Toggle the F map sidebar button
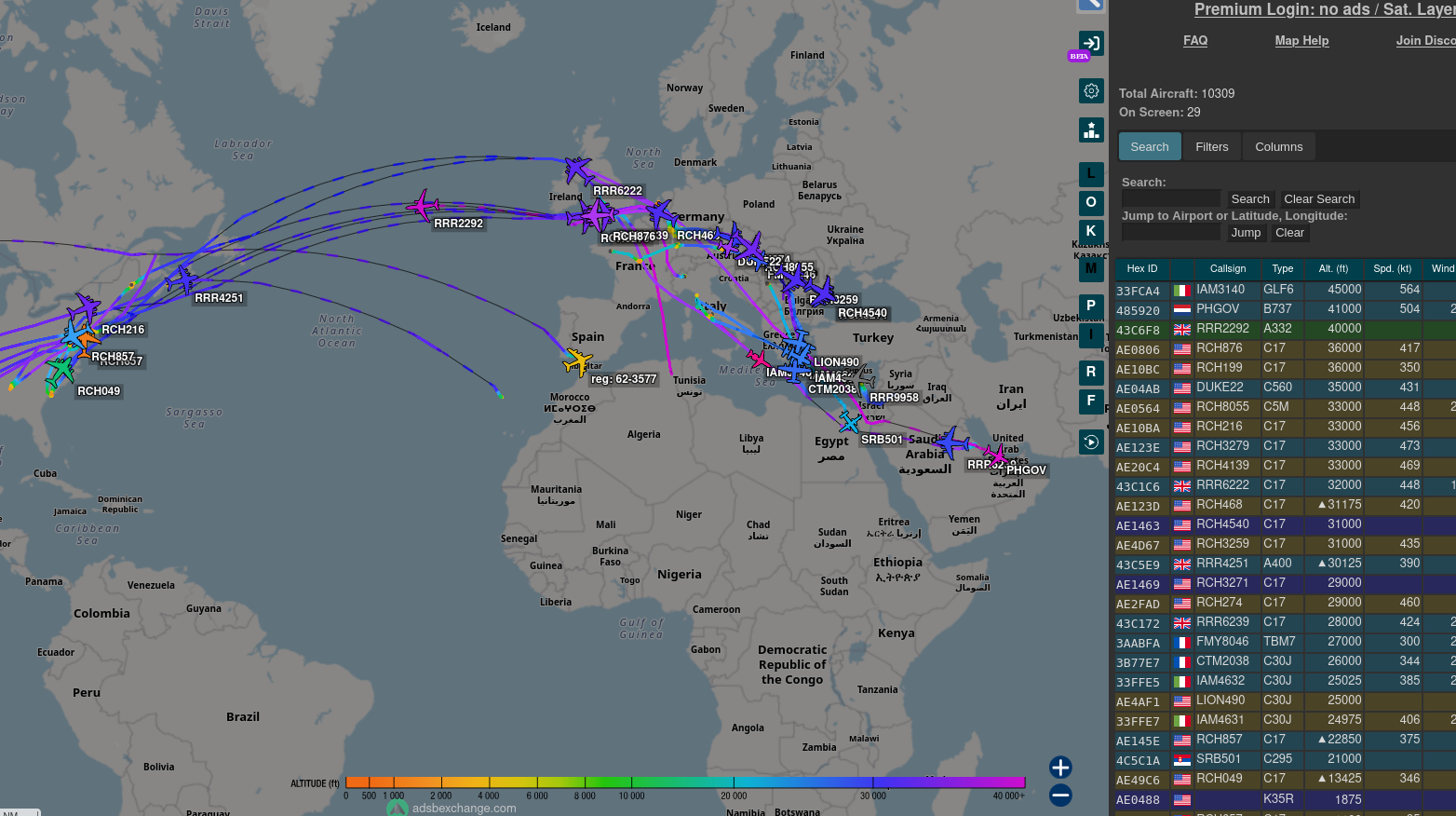 tap(1091, 401)
